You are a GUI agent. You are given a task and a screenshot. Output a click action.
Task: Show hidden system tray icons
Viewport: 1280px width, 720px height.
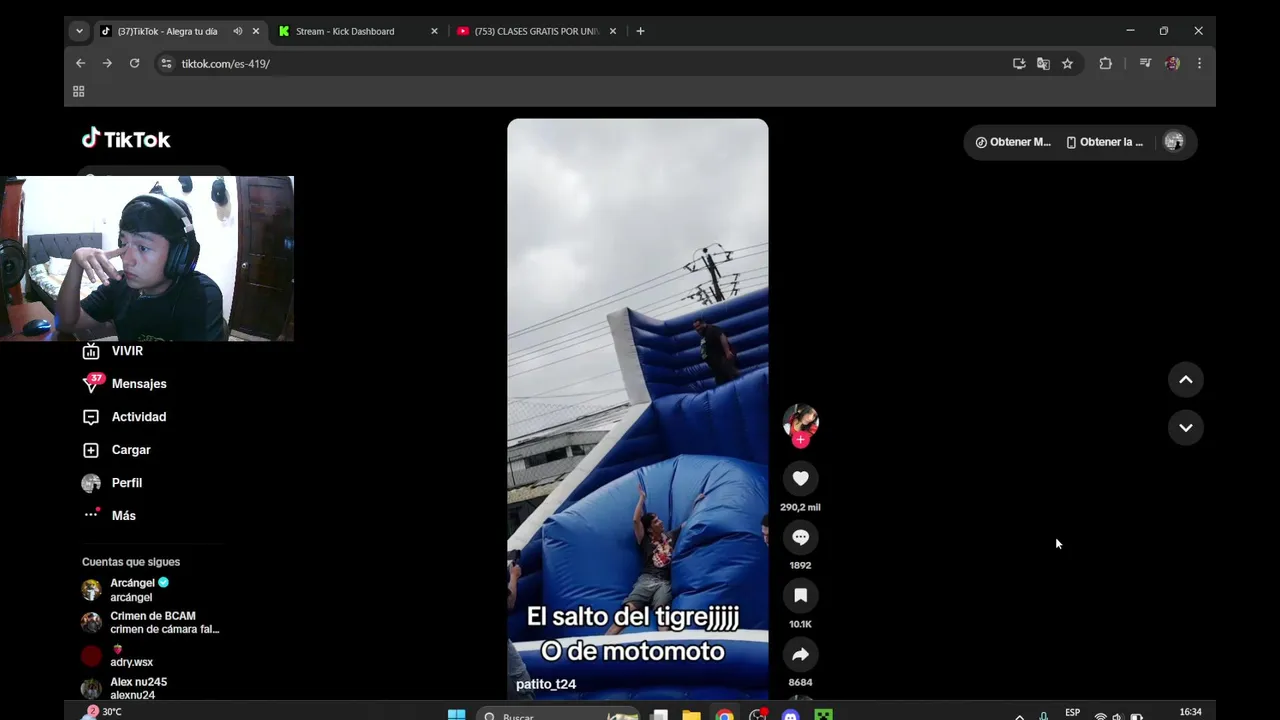pos(1019,715)
